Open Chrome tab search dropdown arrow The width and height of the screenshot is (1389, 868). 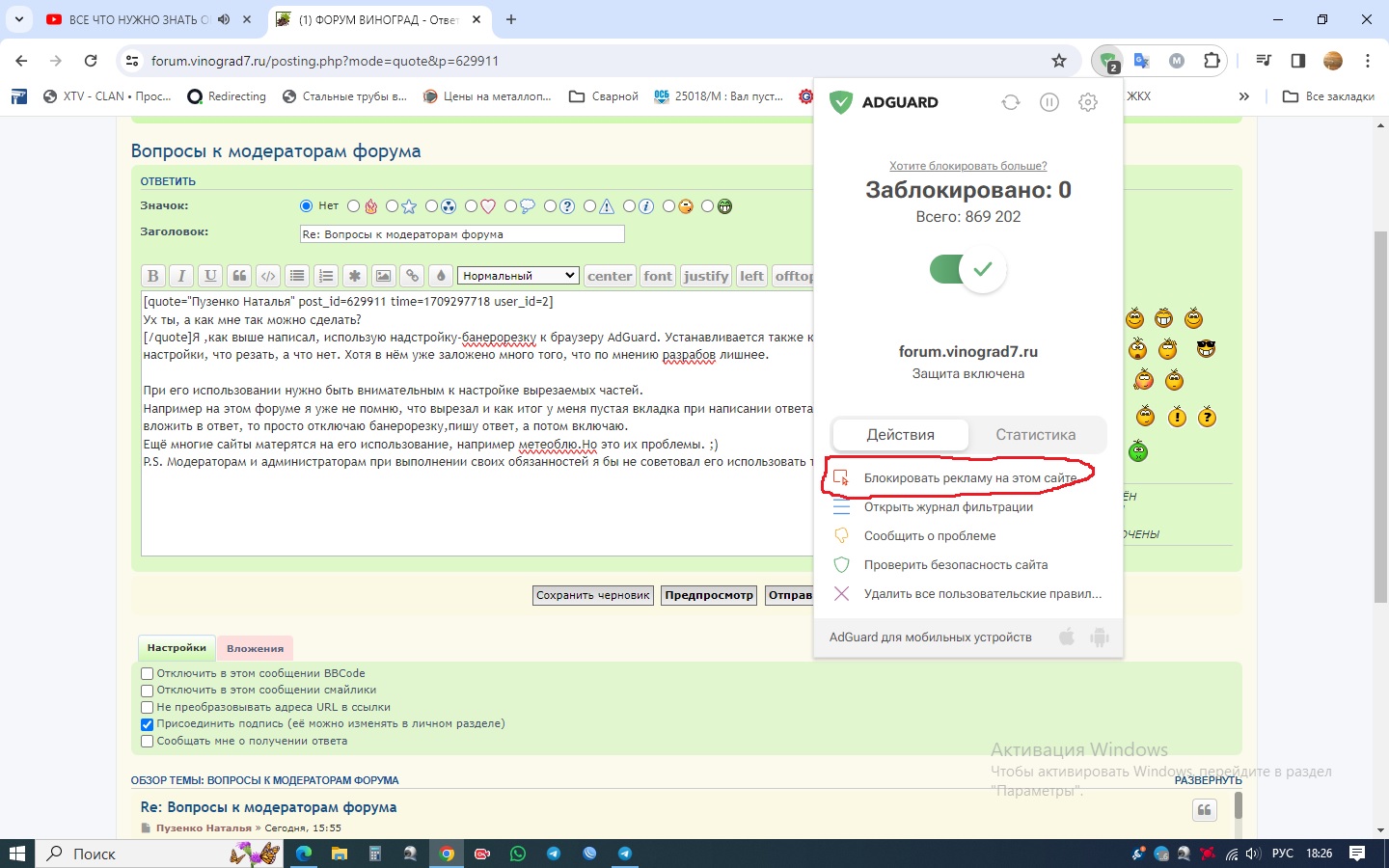[x=20, y=19]
